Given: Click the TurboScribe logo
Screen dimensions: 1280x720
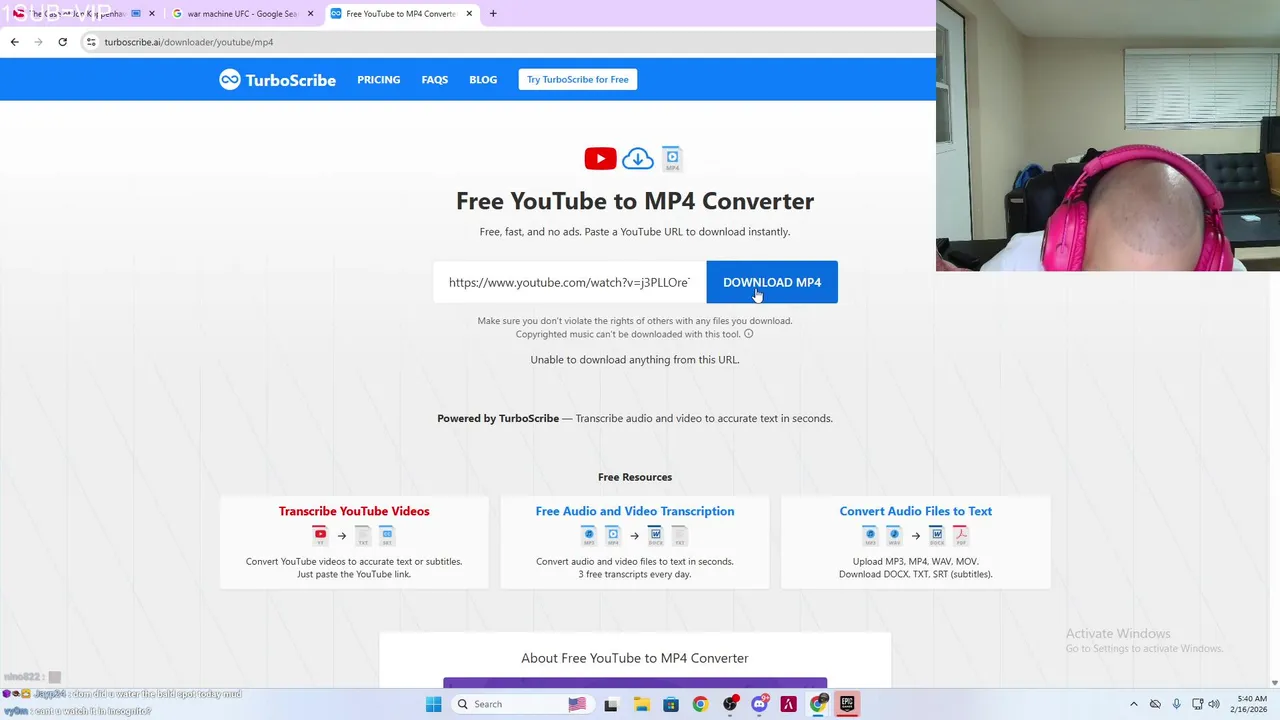Looking at the screenshot, I should pos(277,80).
